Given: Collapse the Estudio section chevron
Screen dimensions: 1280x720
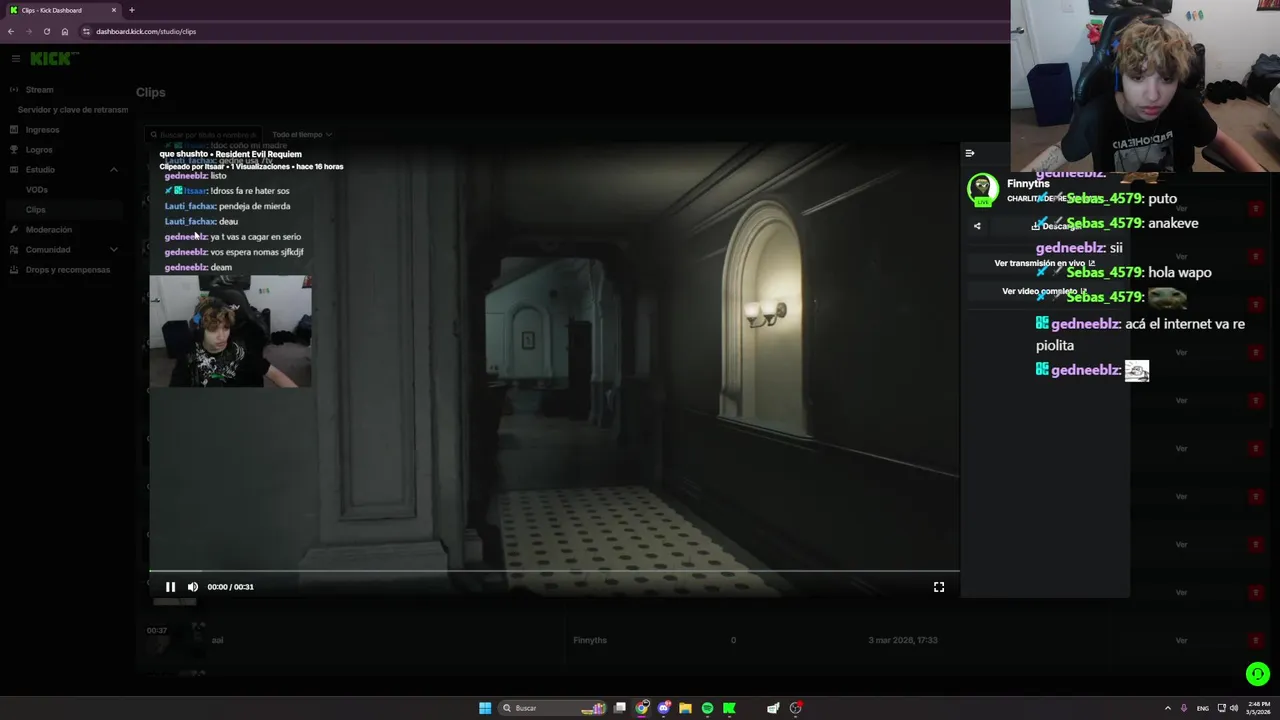Looking at the screenshot, I should (113, 170).
